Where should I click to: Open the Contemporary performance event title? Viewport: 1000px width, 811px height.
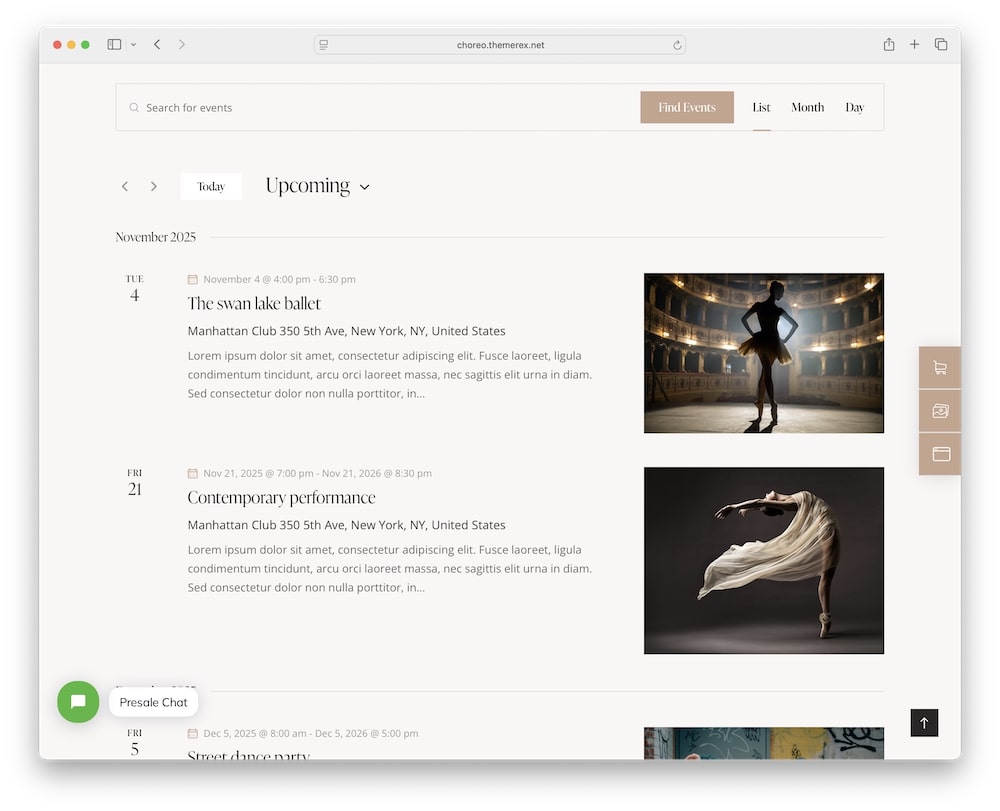(x=281, y=497)
